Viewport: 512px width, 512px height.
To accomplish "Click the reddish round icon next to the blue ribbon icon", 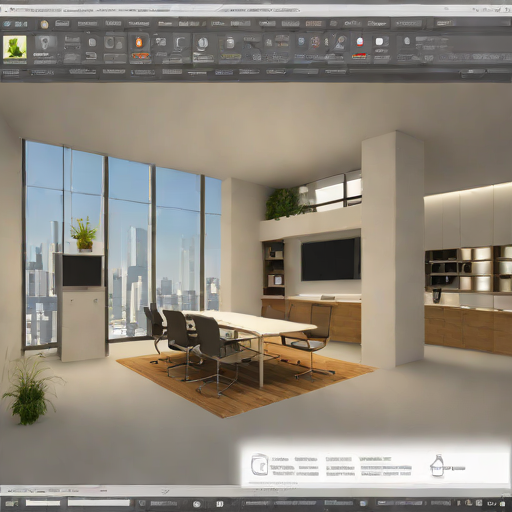I will point(315,42).
